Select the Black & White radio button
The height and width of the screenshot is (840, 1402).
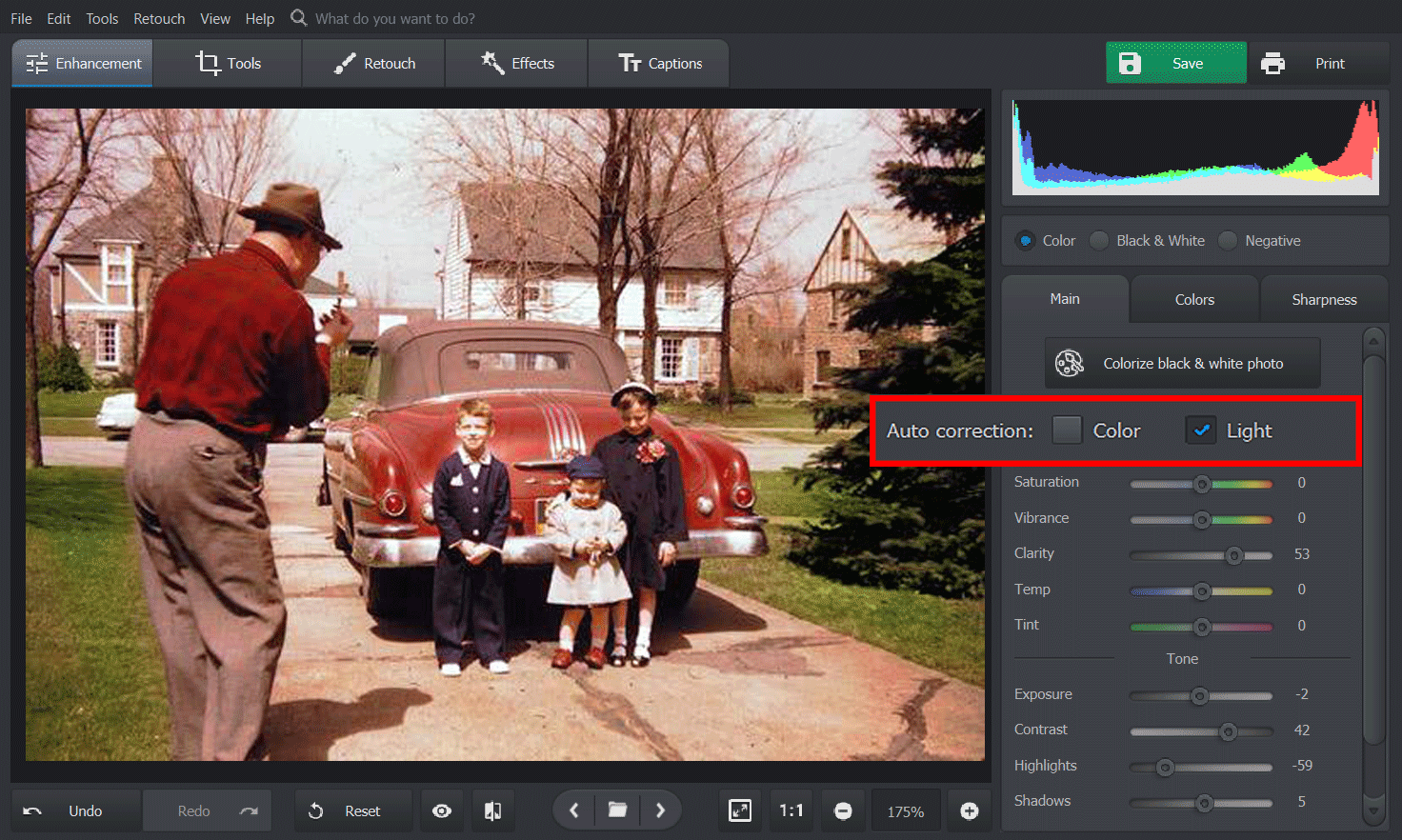(x=1098, y=241)
